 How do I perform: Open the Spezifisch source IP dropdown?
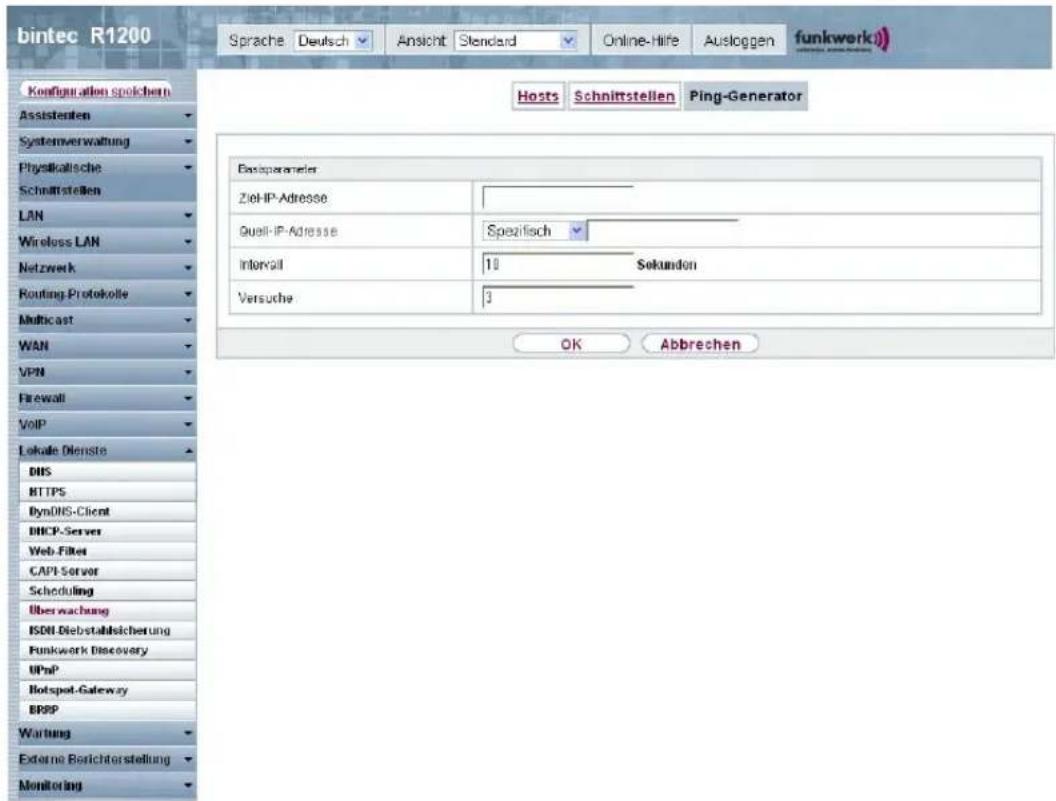pos(534,231)
